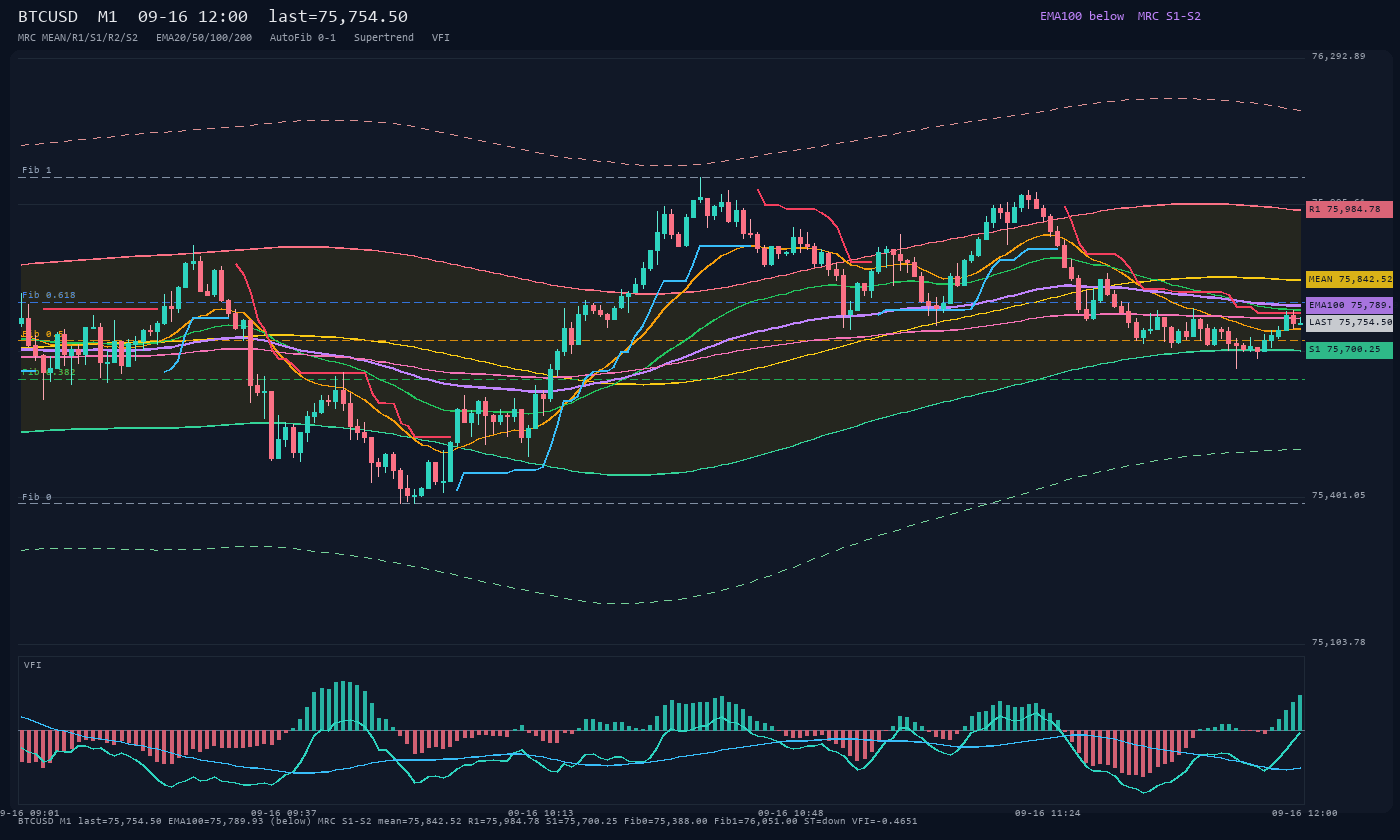Click 'EMA100 below' status at top right

click(x=1082, y=16)
